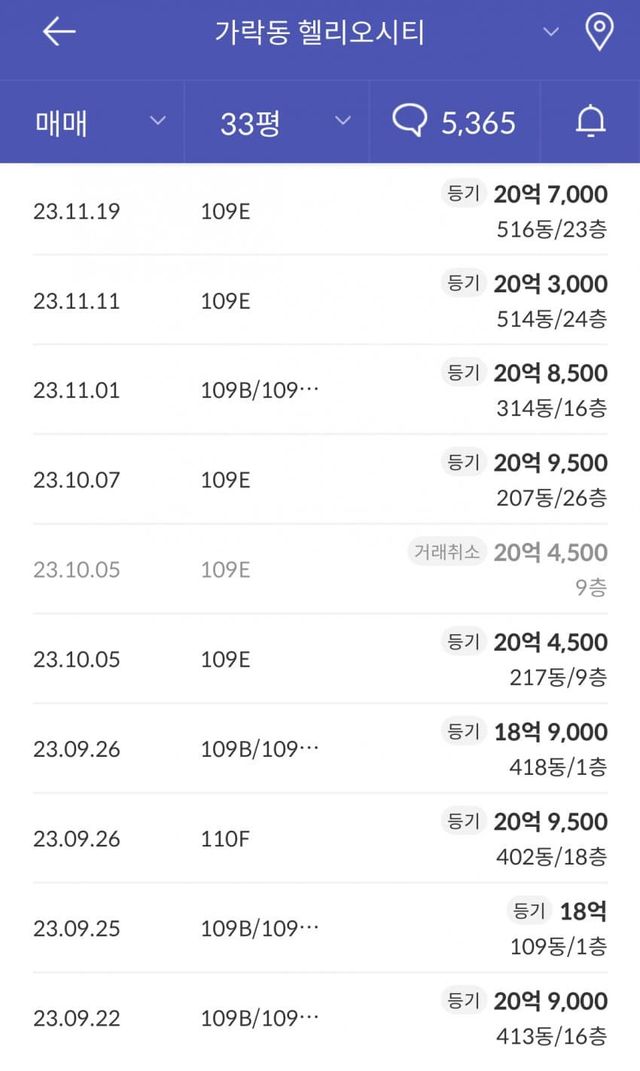This screenshot has height=1071, width=640.
Task: Tap the 5,365 comments count
Action: click(479, 122)
